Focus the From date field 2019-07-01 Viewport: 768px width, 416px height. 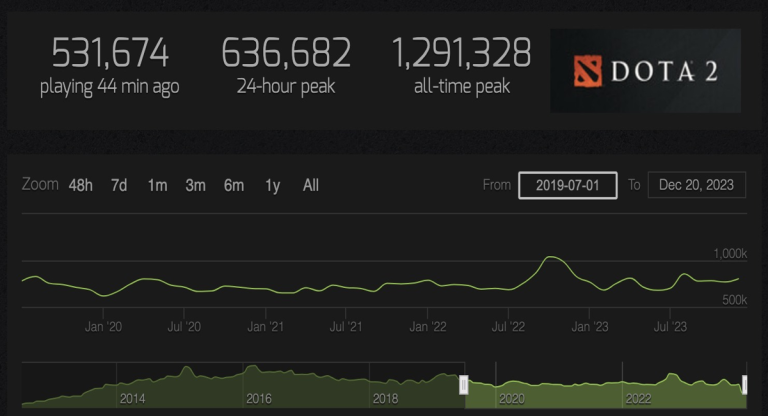click(x=568, y=185)
